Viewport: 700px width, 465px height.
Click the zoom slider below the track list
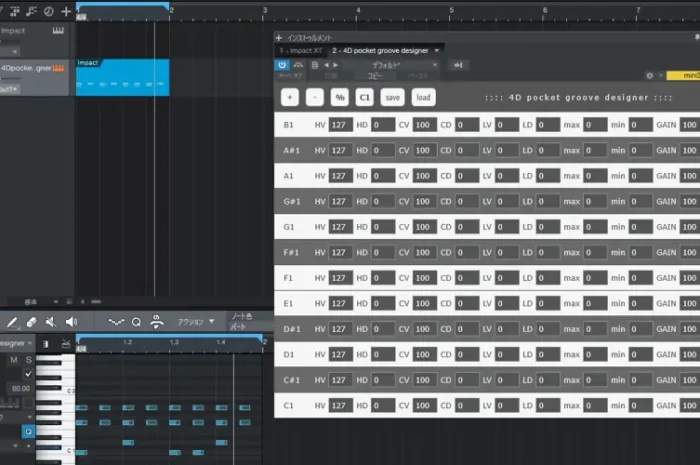pyautogui.click(x=96, y=302)
